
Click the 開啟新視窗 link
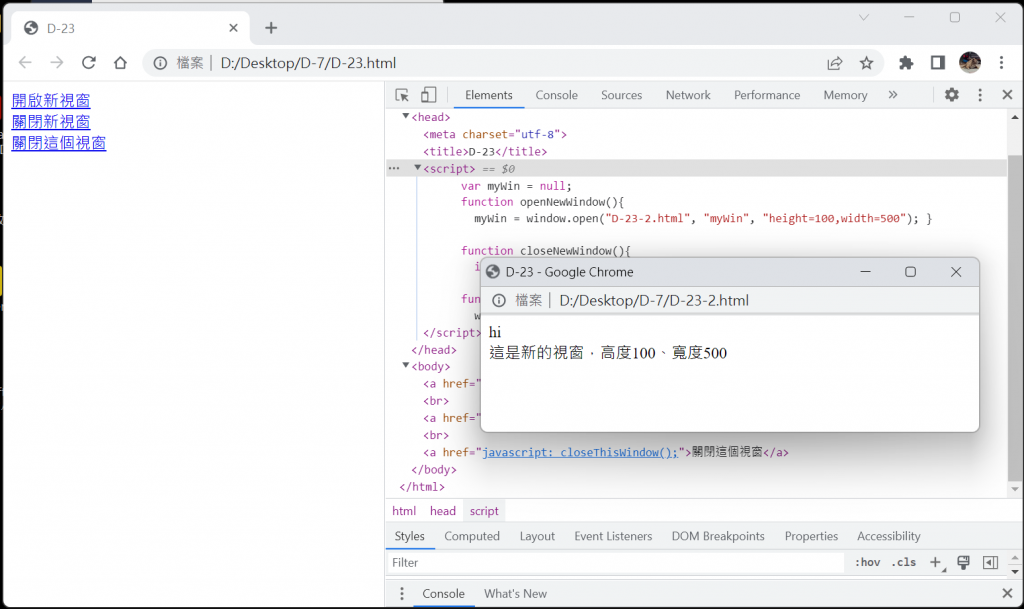click(x=51, y=101)
